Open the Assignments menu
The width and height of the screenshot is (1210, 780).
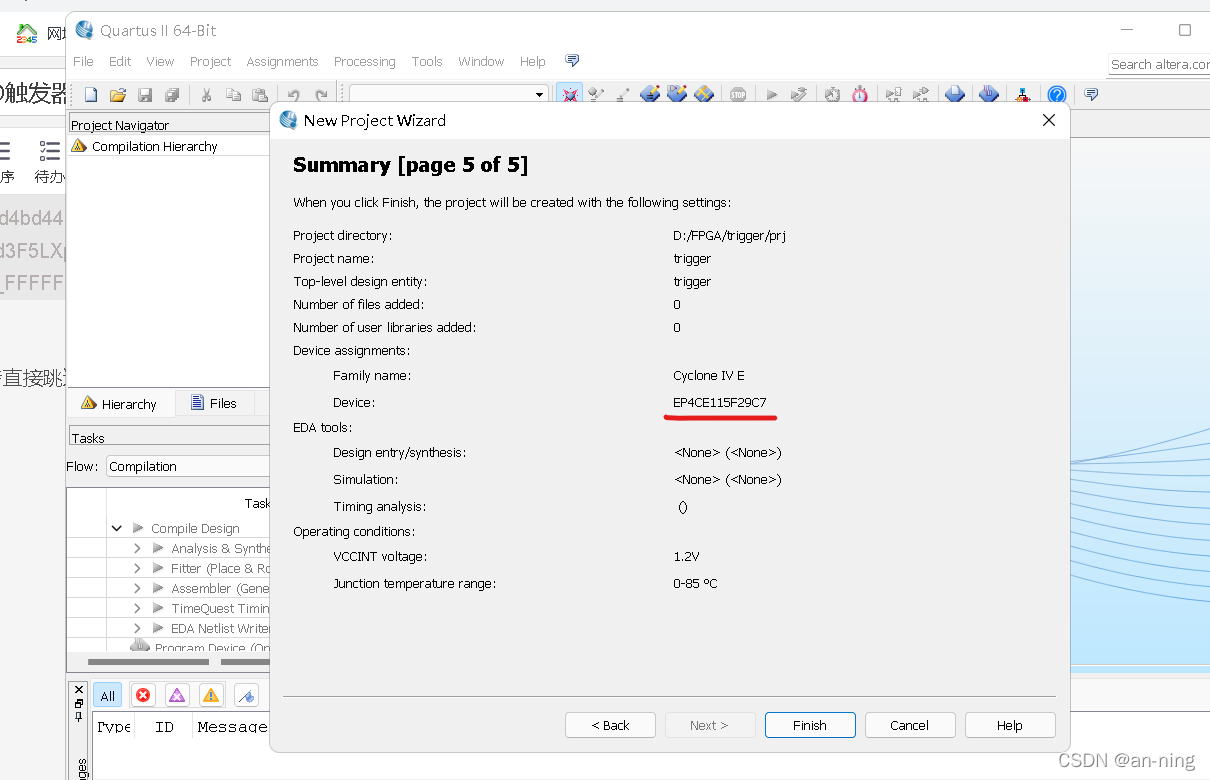click(282, 61)
